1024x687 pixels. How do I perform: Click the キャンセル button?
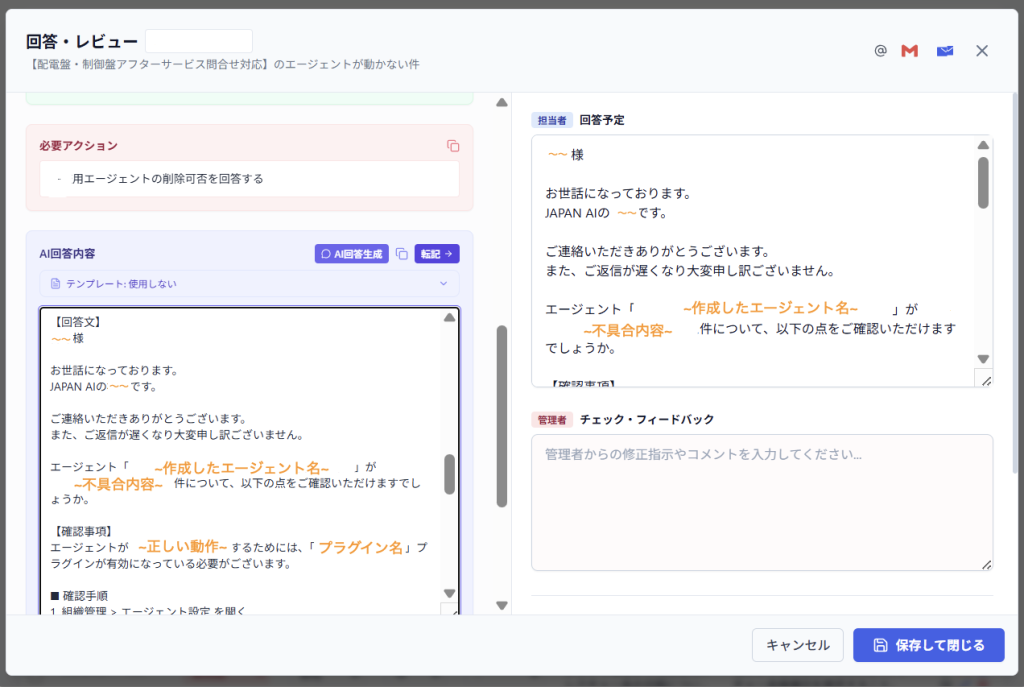[797, 645]
